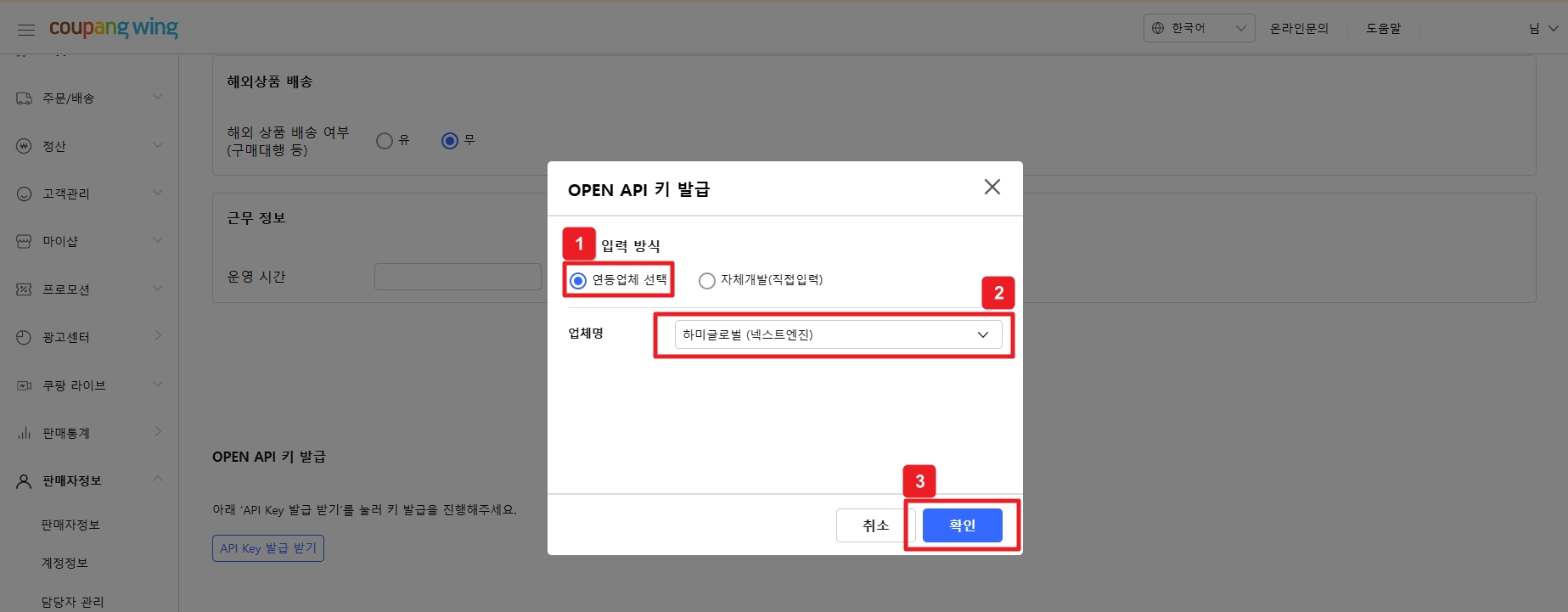Expand the 정산 menu chevron

[x=158, y=145]
